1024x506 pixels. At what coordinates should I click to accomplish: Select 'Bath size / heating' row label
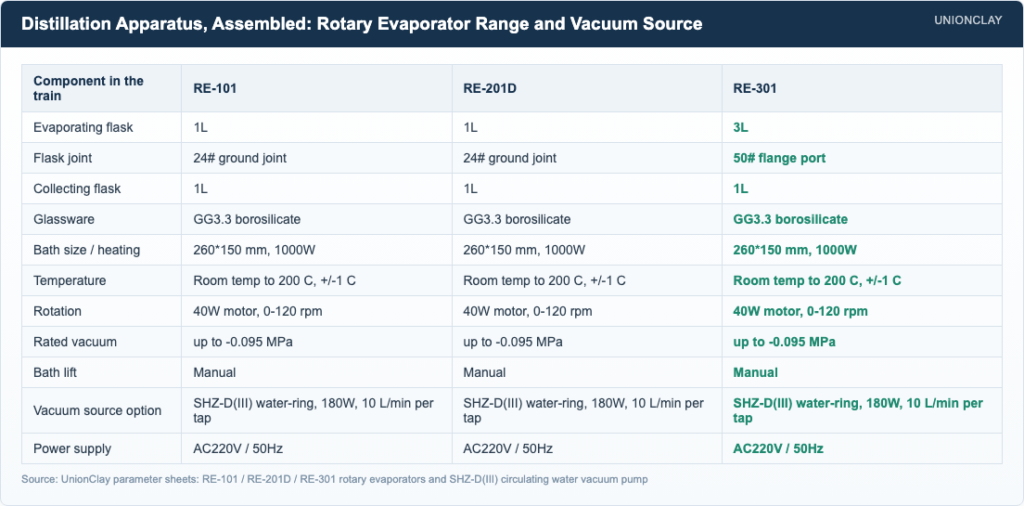click(86, 250)
